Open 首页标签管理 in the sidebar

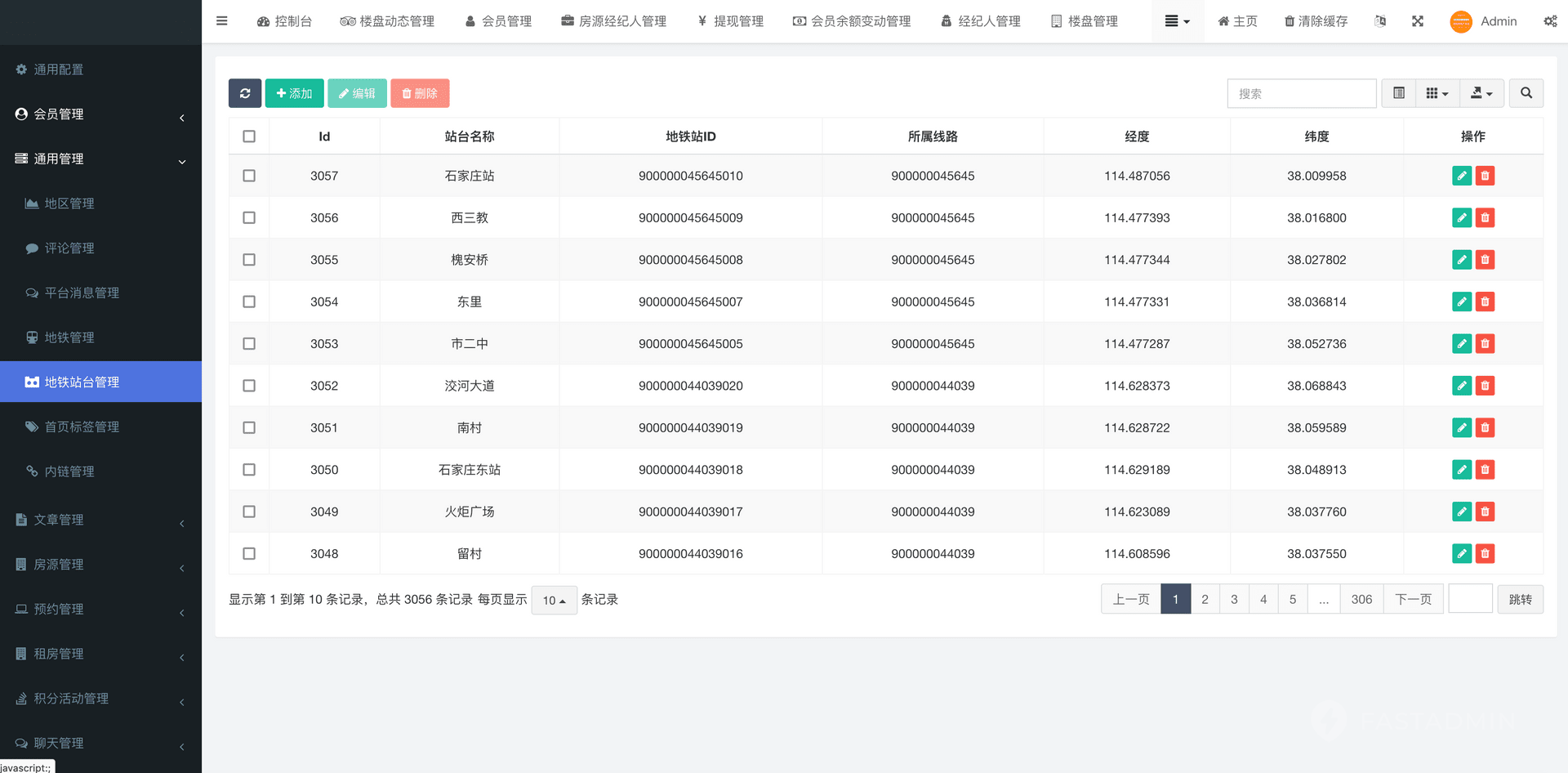tap(100, 427)
